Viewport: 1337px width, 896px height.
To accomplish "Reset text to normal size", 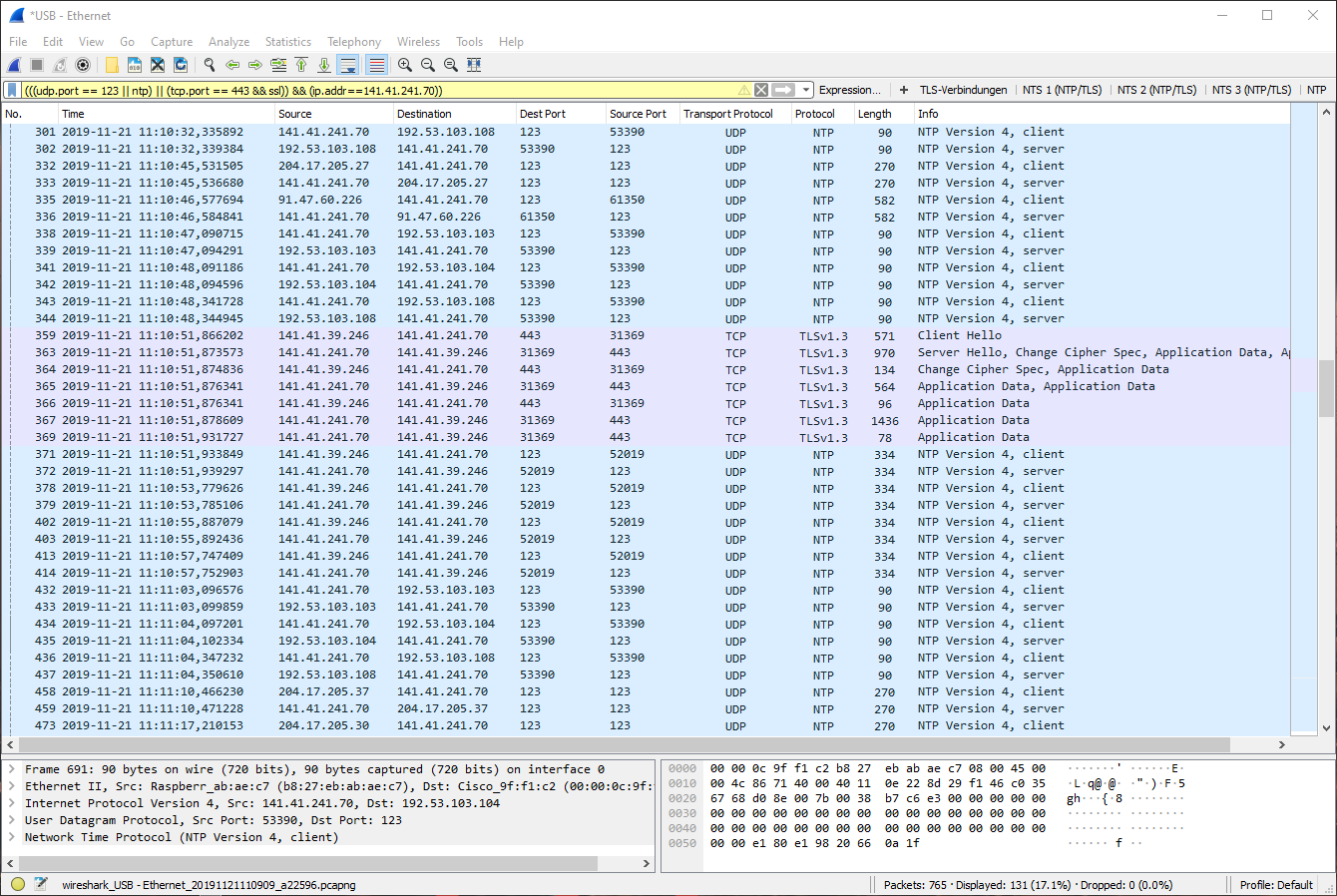I will tap(451, 65).
